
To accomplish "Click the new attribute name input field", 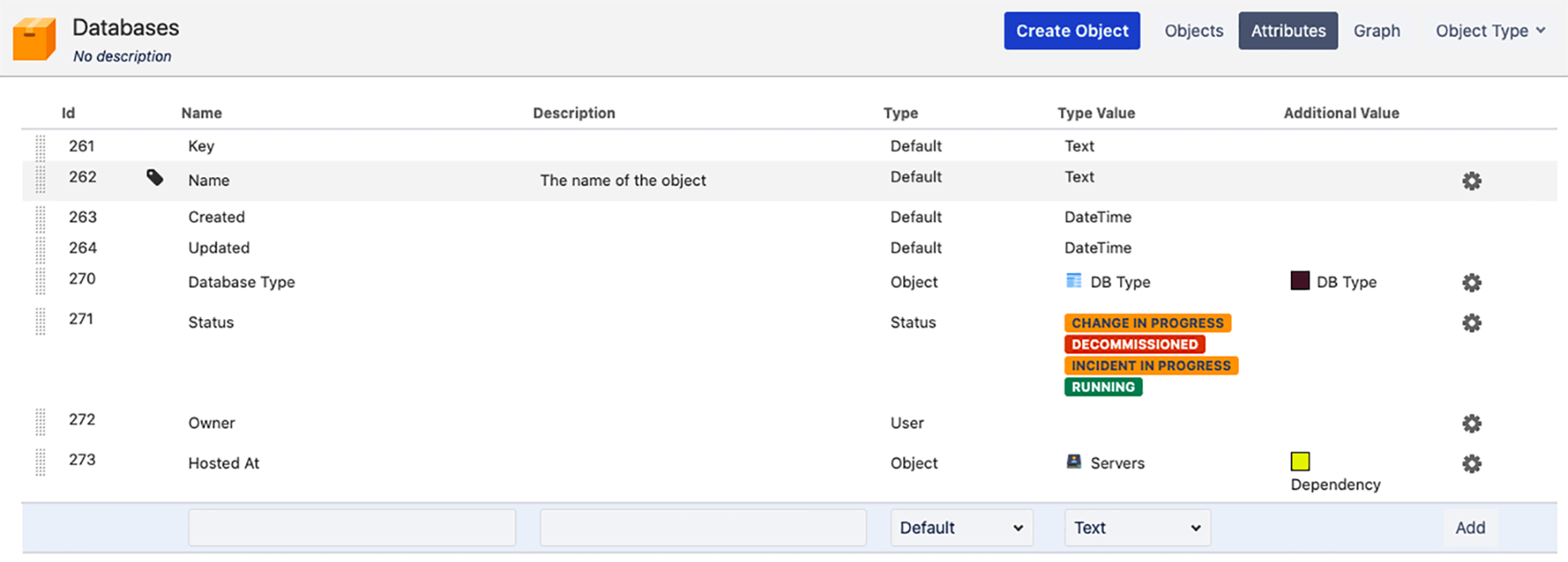I will click(352, 528).
